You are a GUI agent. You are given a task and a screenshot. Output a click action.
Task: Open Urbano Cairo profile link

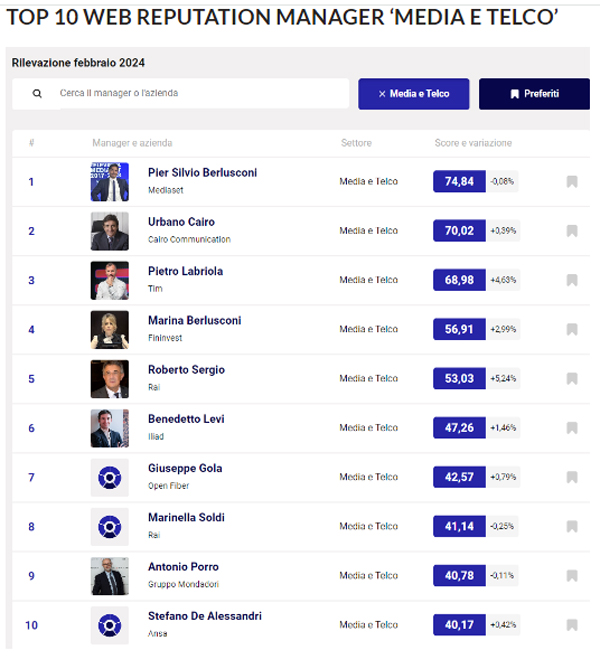pyautogui.click(x=181, y=222)
